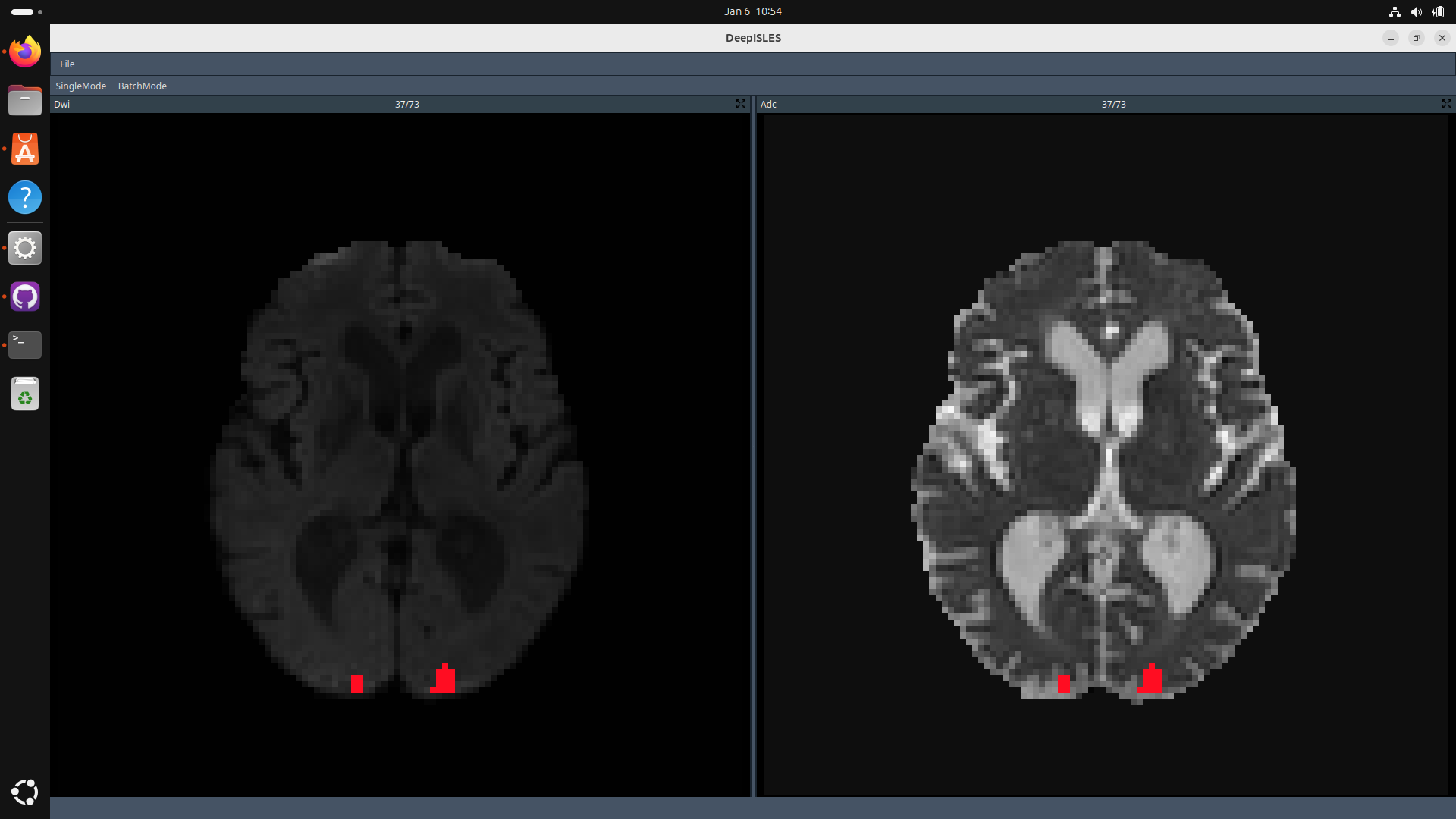Launch Firefox from the dock
This screenshot has height=819, width=1456.
[25, 52]
